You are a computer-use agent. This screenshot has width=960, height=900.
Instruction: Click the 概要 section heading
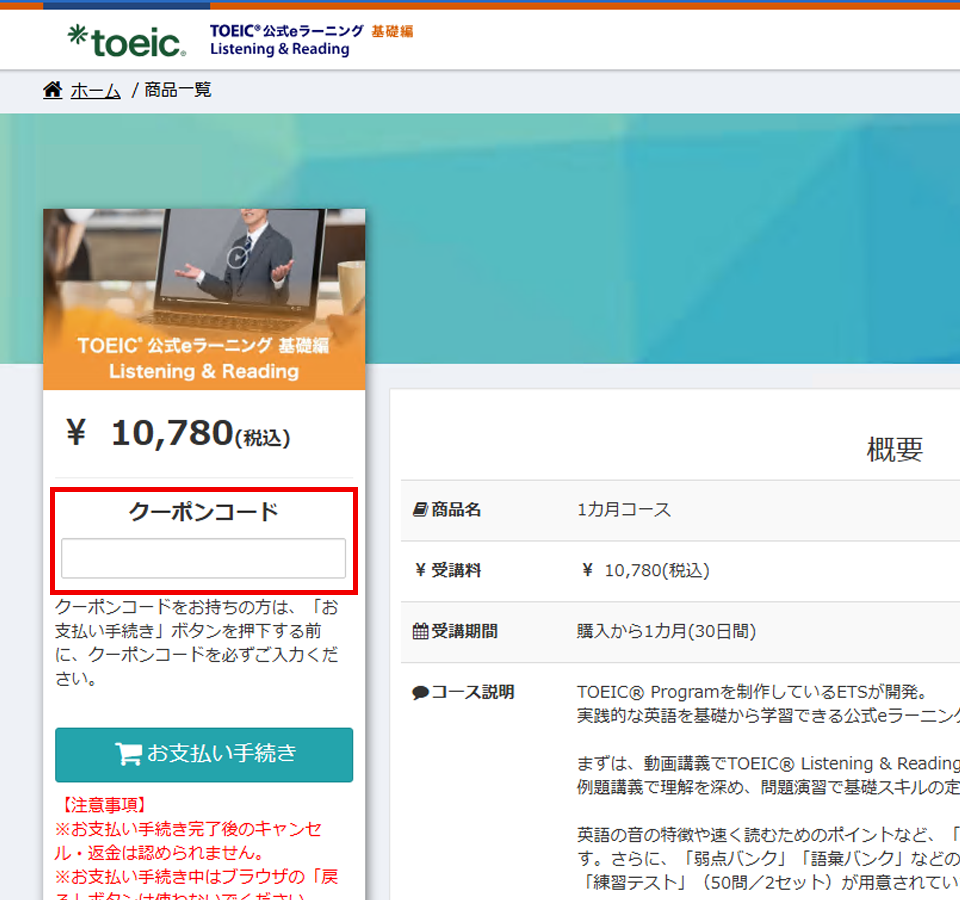[x=894, y=450]
